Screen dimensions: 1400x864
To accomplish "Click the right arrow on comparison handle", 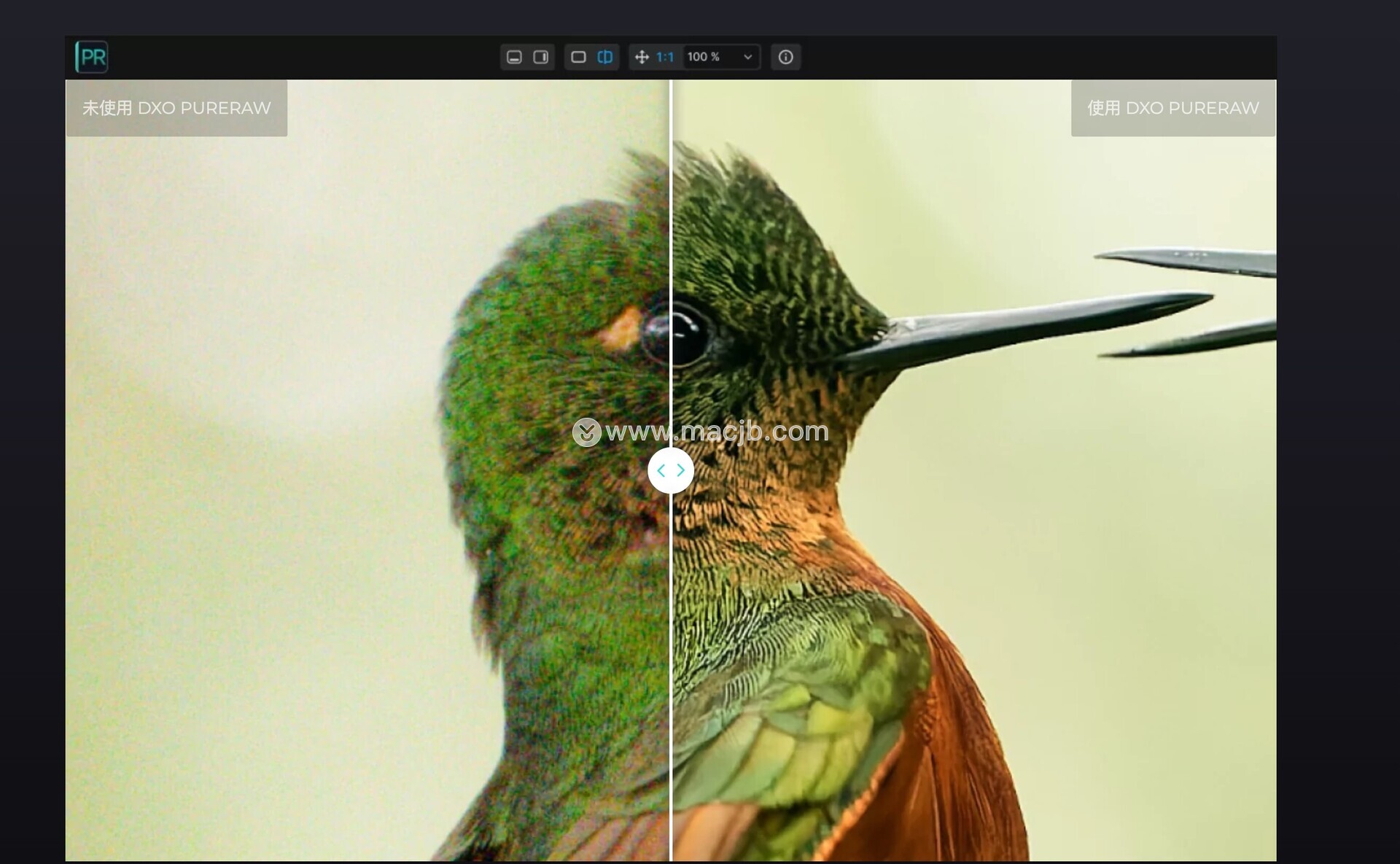I will coord(681,471).
